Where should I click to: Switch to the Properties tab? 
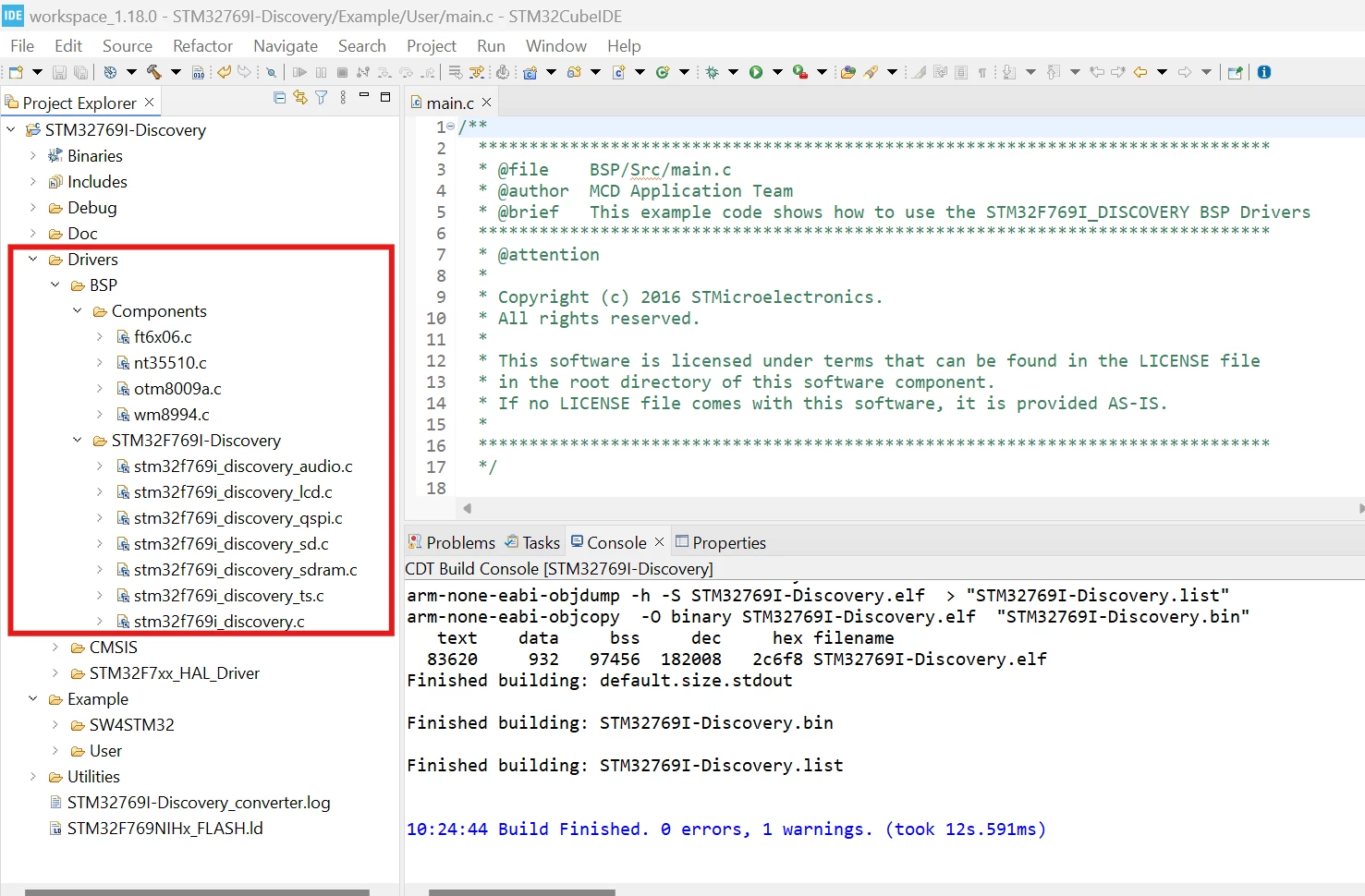click(x=721, y=542)
